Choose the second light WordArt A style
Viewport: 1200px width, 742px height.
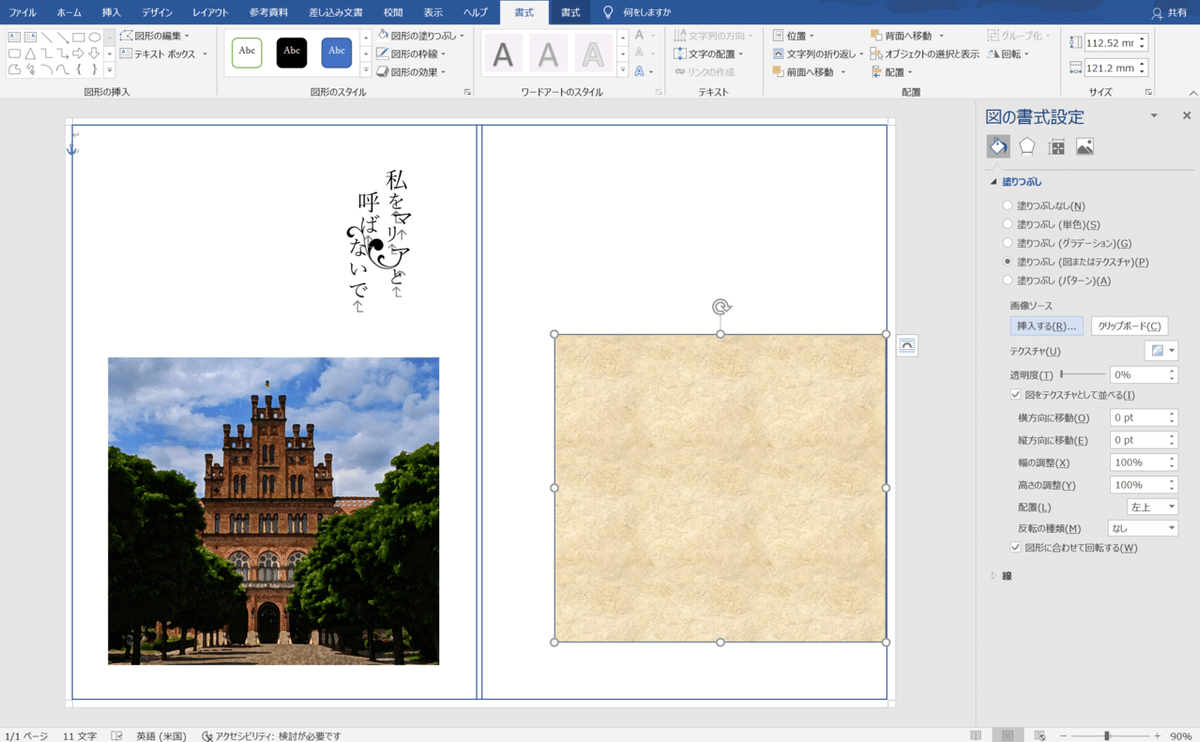(549, 53)
